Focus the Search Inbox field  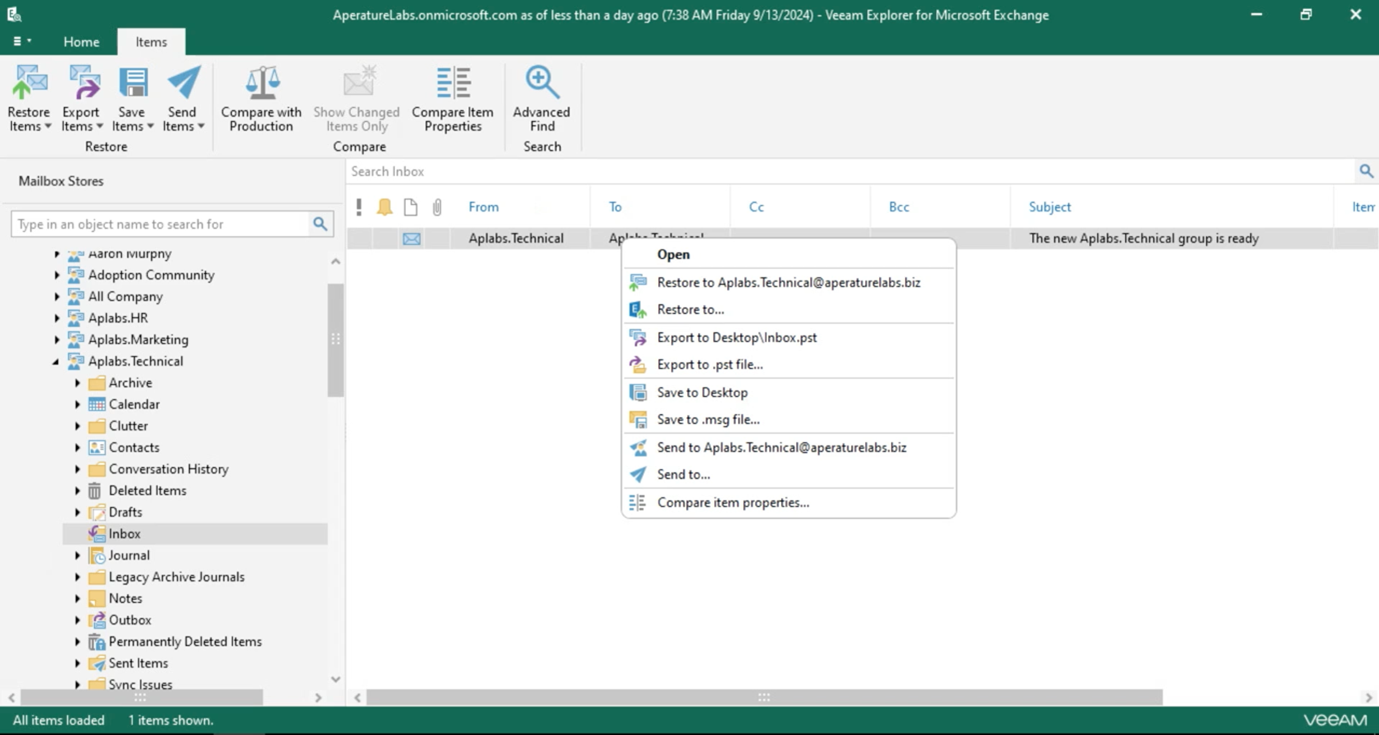pos(850,171)
